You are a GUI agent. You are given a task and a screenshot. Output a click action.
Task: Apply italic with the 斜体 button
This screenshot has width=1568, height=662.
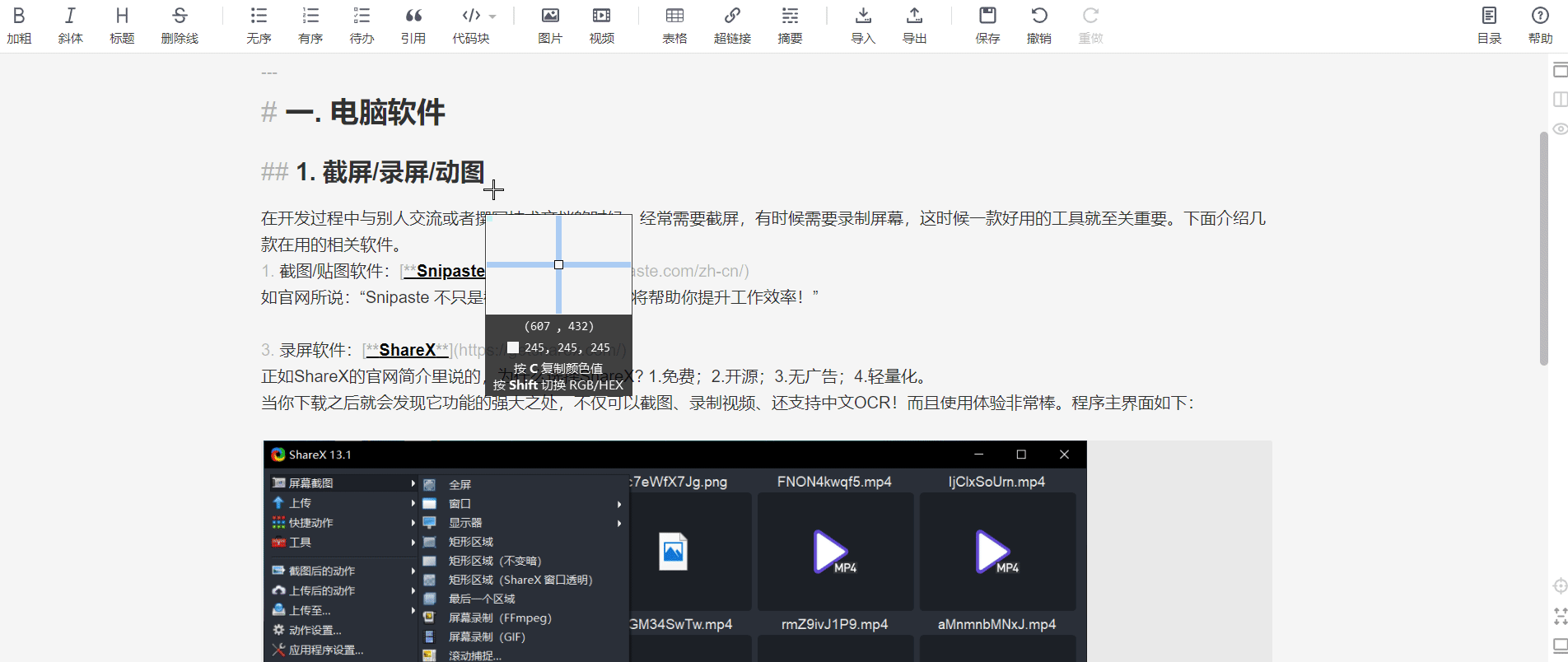70,26
